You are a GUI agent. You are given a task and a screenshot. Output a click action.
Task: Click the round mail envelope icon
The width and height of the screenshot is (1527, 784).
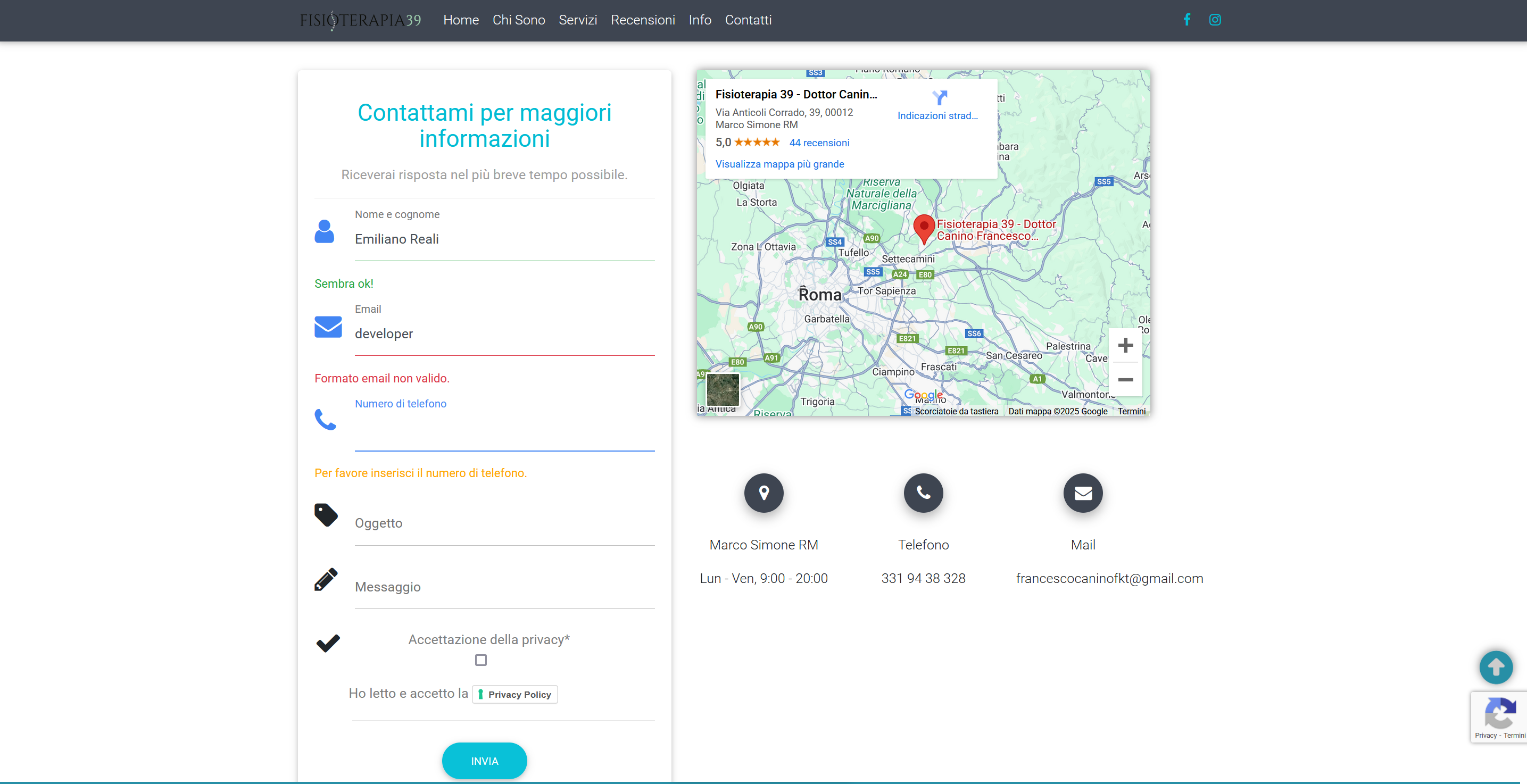click(x=1082, y=493)
